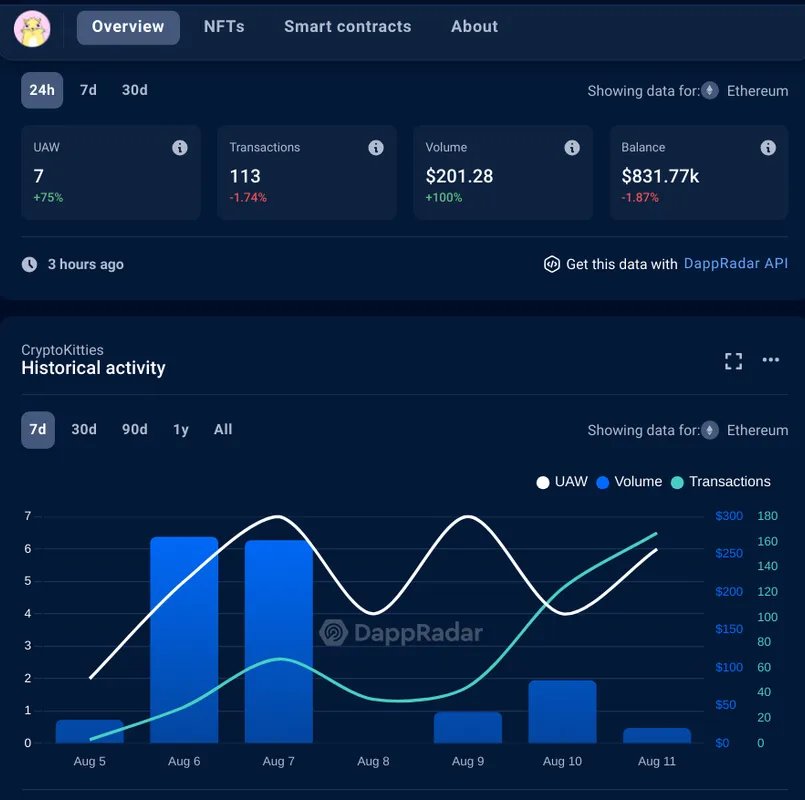Screen dimensions: 805x800
Task: Open the Transactions info icon
Action: click(376, 148)
